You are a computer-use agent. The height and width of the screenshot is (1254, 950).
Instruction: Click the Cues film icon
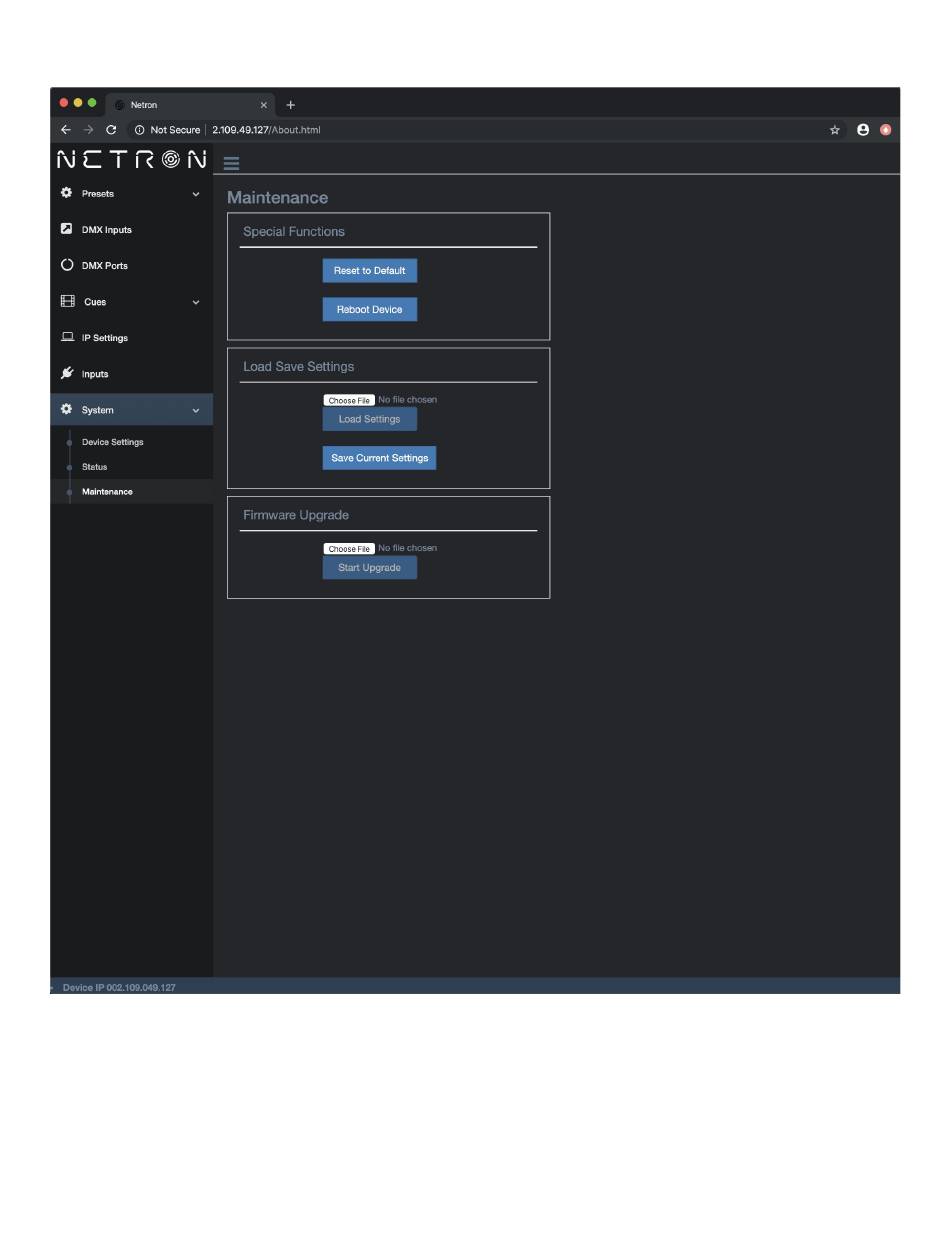(67, 301)
